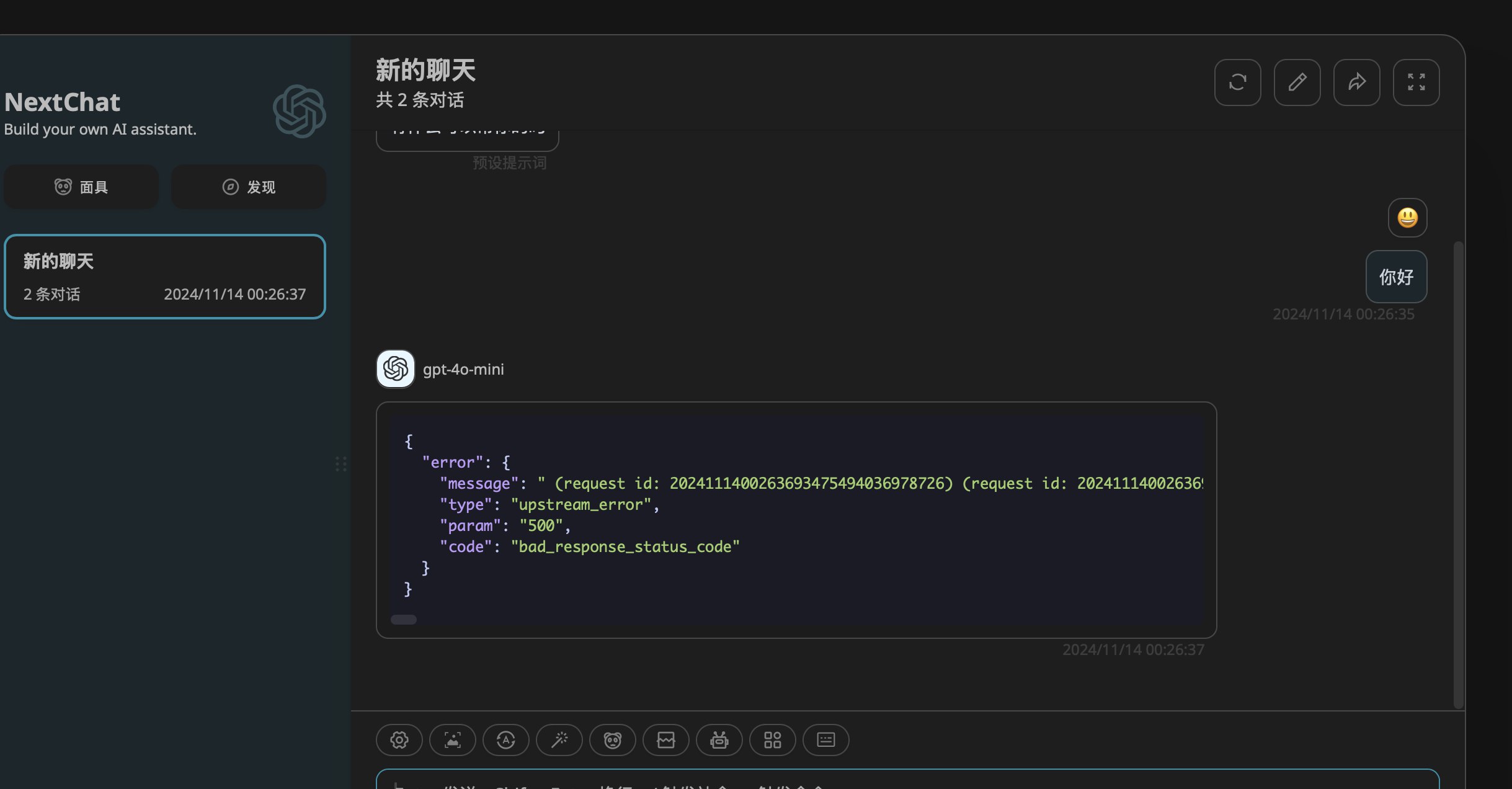Open masks panda icon in input toolbar
Viewport: 1512px width, 789px height.
click(x=612, y=740)
